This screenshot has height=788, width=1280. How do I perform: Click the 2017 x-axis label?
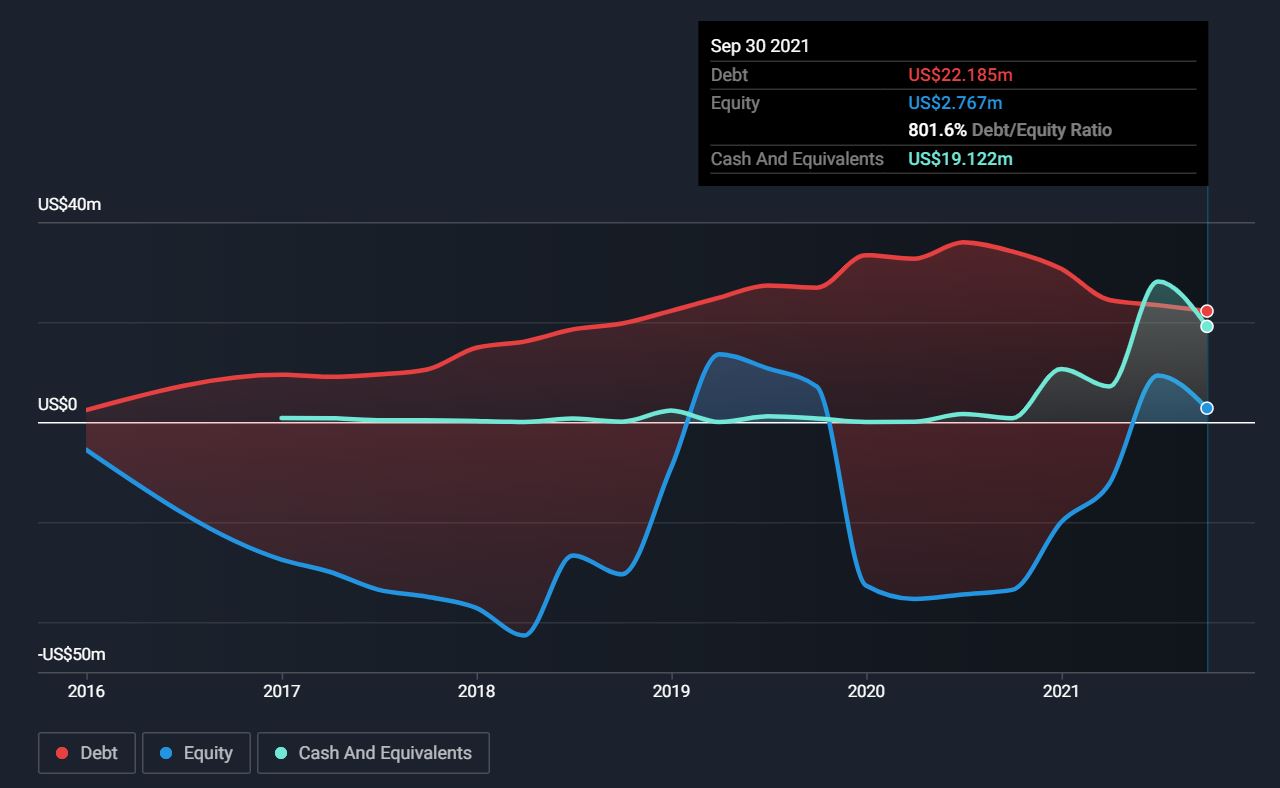pos(282,691)
